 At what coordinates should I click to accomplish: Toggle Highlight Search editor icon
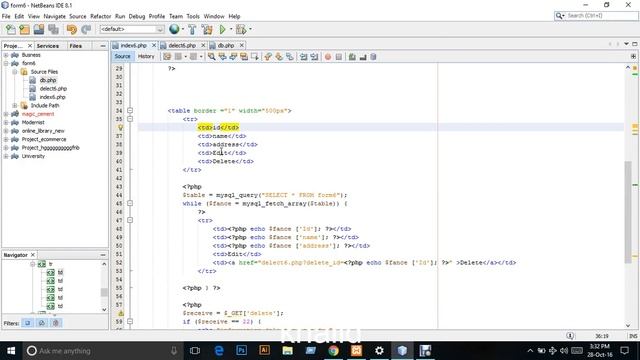coord(244,57)
